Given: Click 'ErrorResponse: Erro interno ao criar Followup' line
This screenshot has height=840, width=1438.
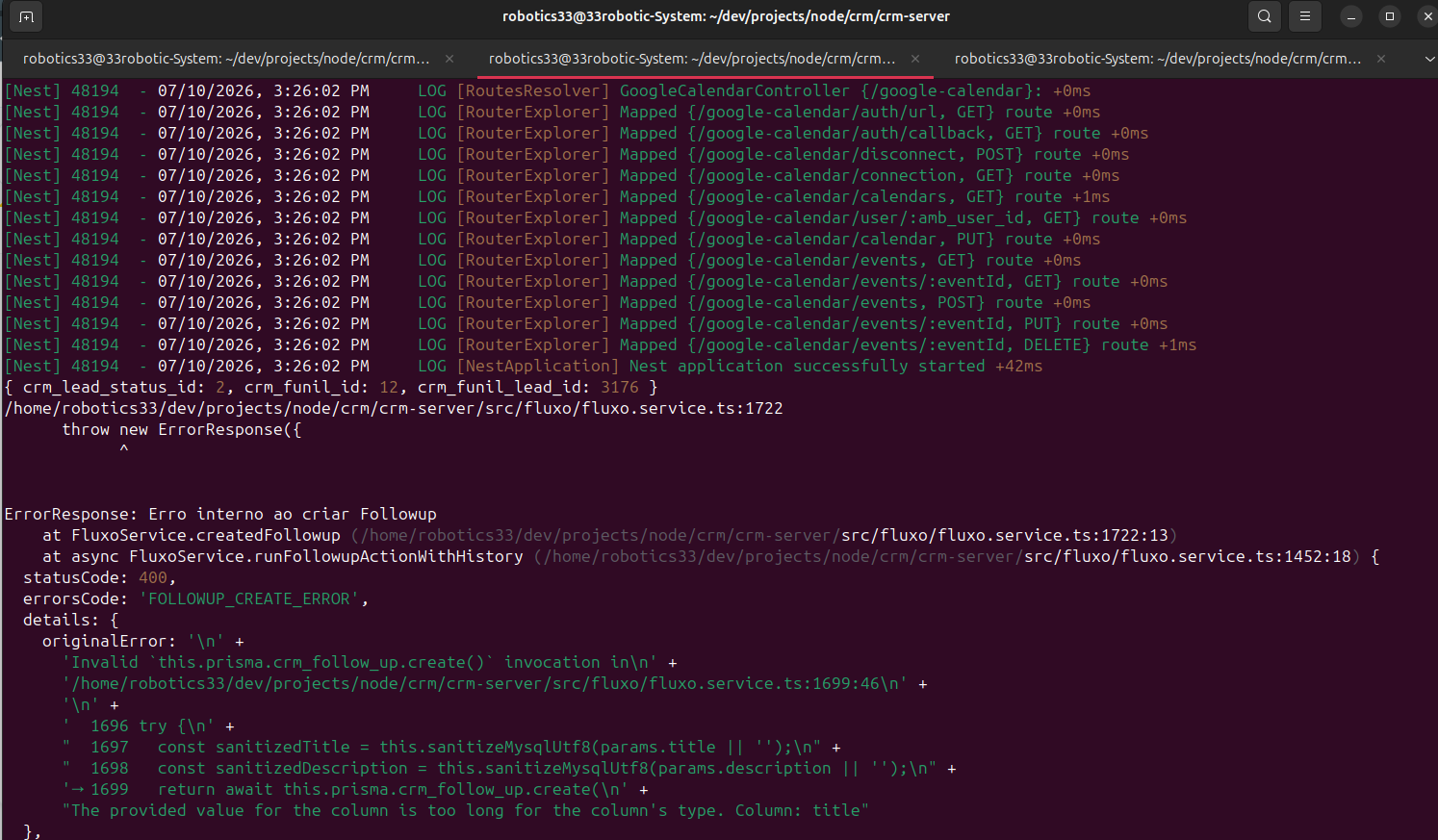Looking at the screenshot, I should (x=220, y=514).
